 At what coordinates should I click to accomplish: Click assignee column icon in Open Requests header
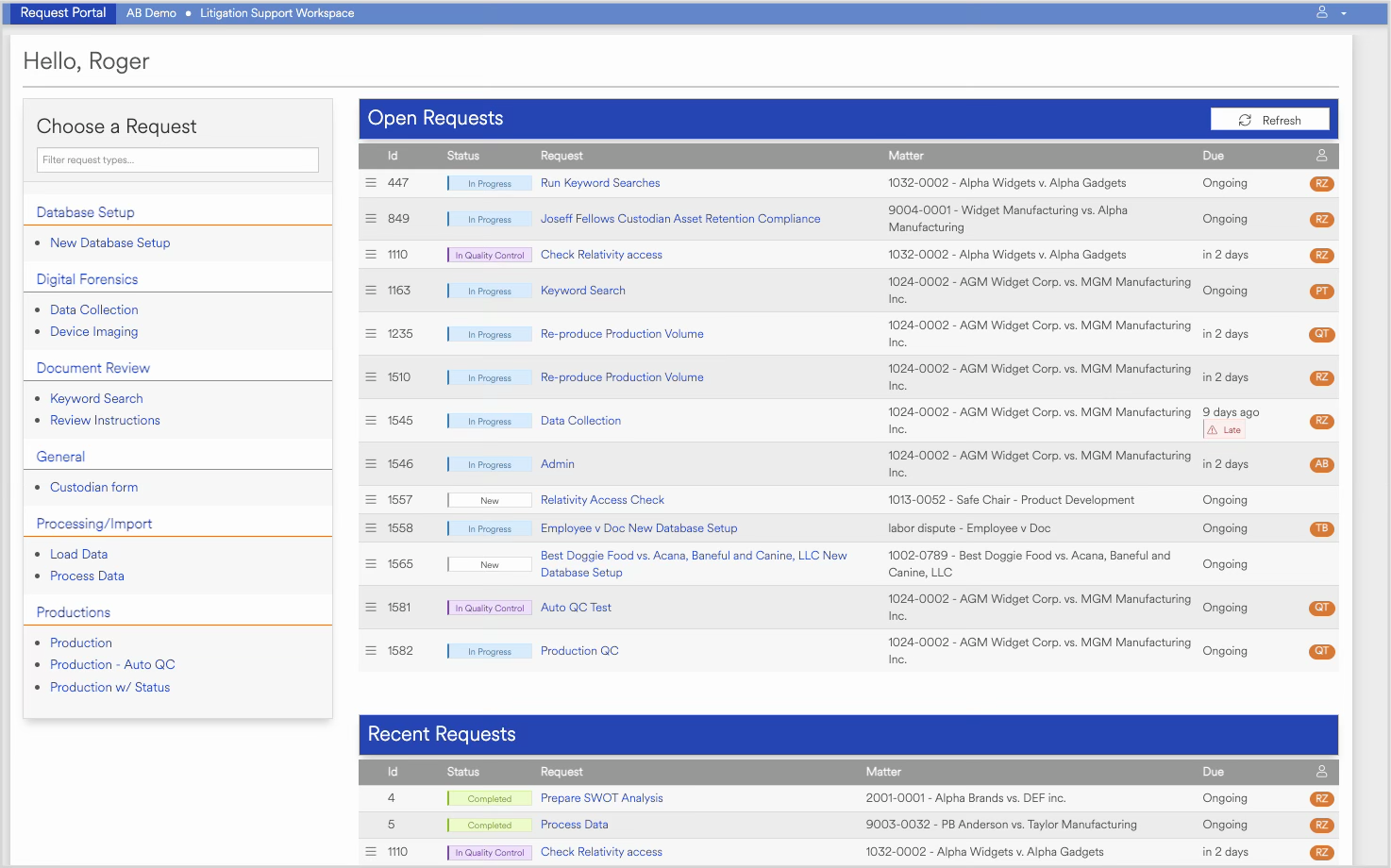point(1321,156)
